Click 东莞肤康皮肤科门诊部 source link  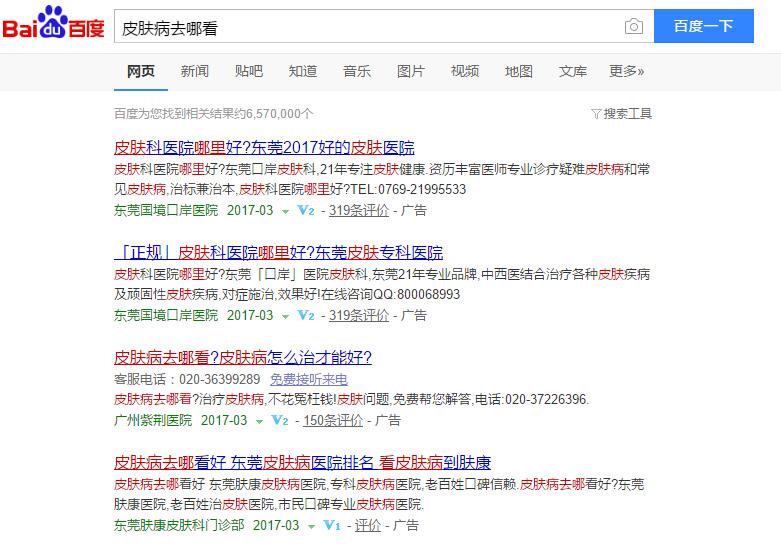[x=179, y=525]
